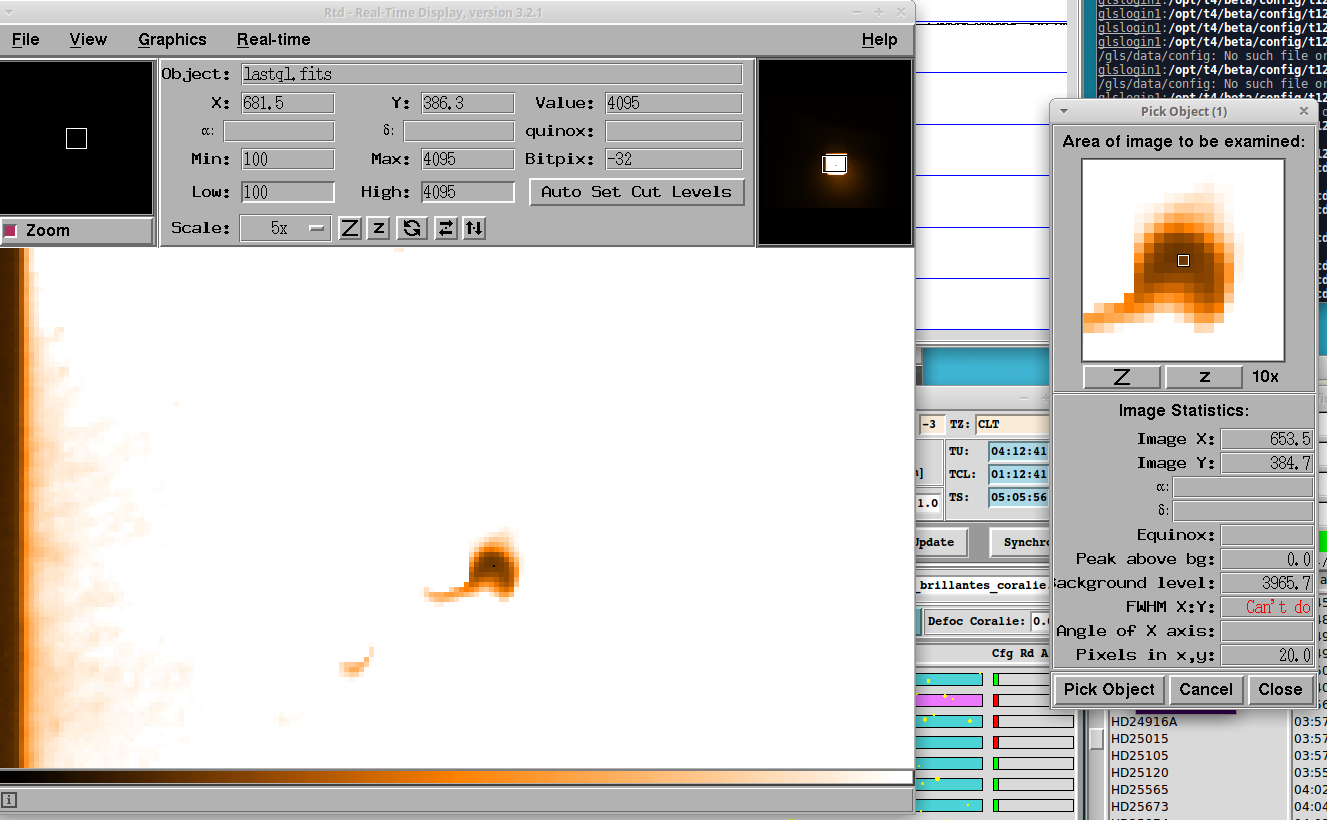This screenshot has width=1327, height=820.
Task: Click the Low cut level input field
Action: pos(287,192)
